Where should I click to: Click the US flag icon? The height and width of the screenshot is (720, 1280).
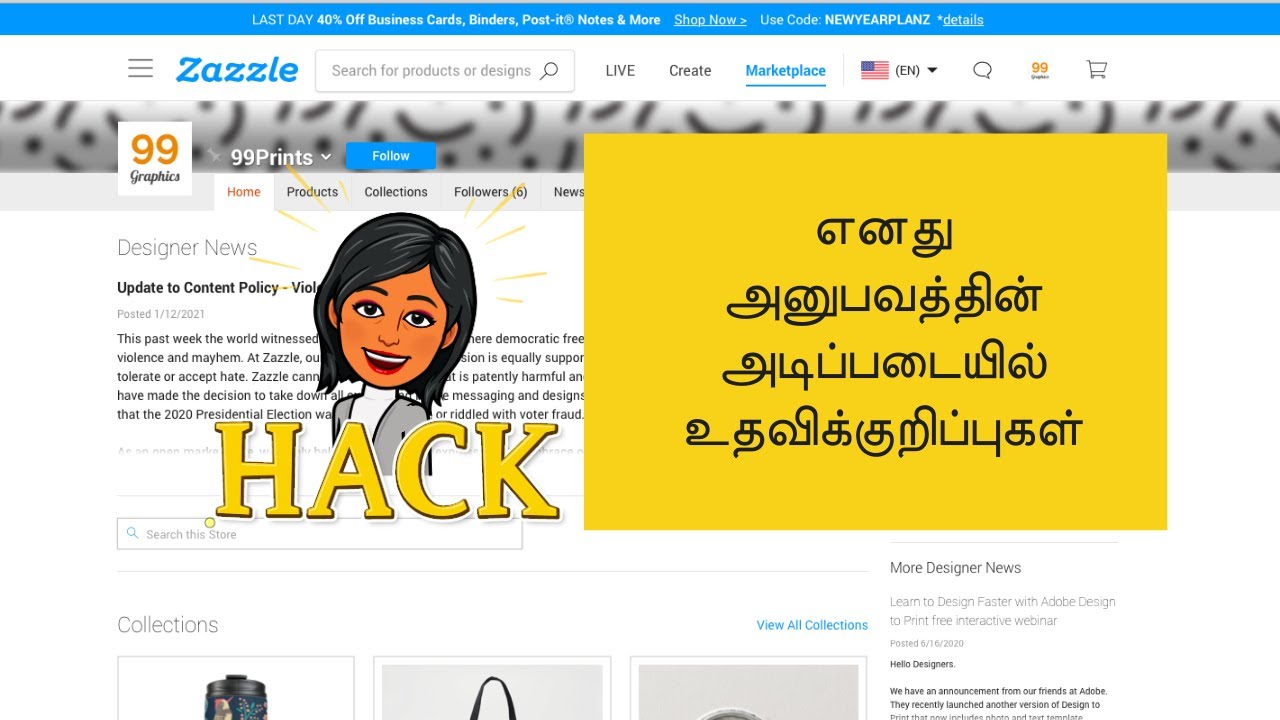coord(875,70)
